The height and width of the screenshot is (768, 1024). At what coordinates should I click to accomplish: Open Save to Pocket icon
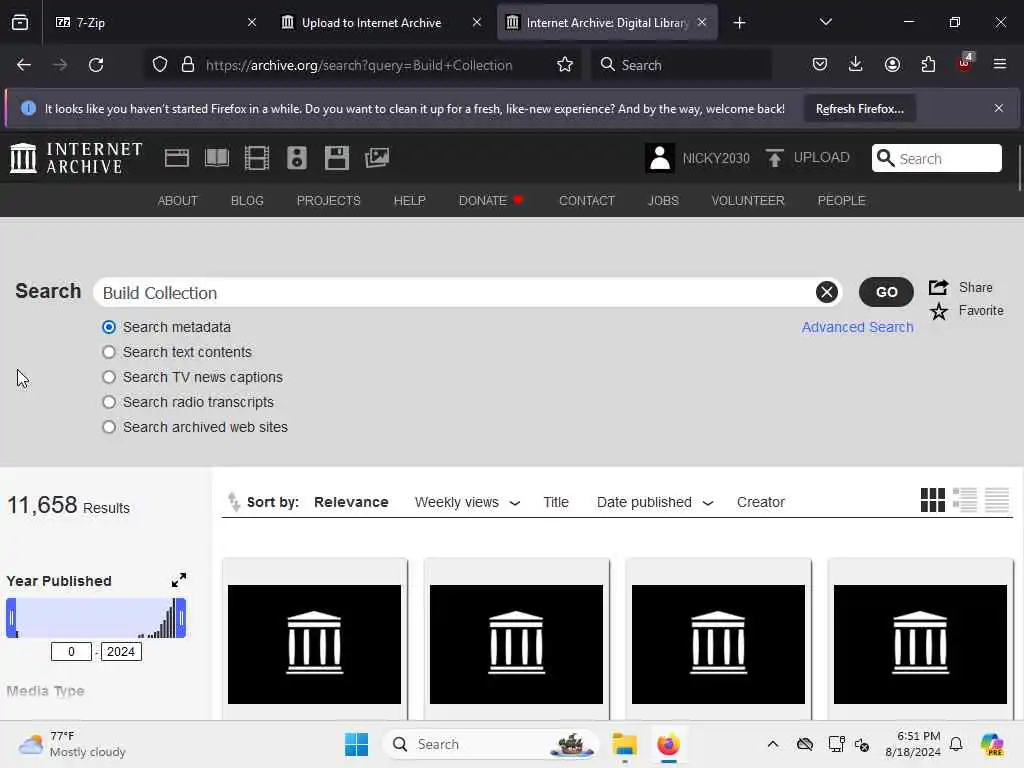tap(820, 64)
